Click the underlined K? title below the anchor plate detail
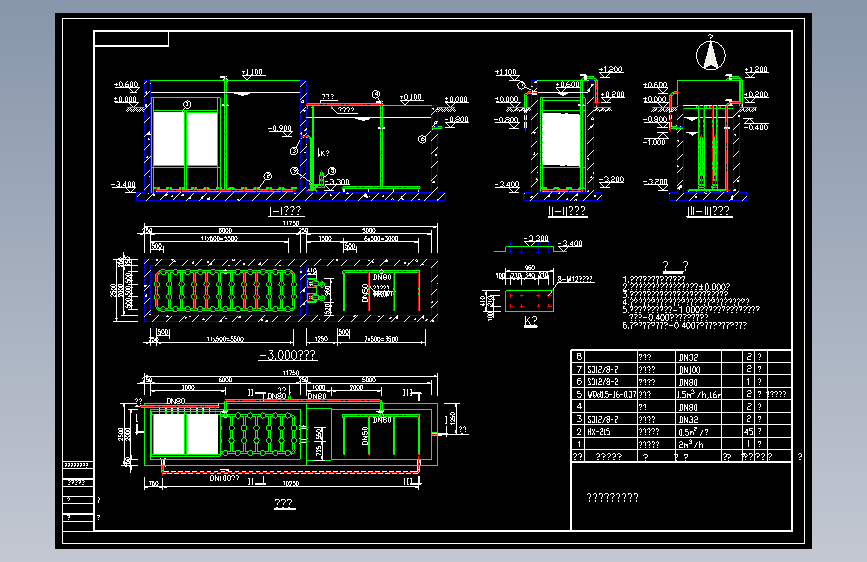The image size is (867, 562). [530, 321]
